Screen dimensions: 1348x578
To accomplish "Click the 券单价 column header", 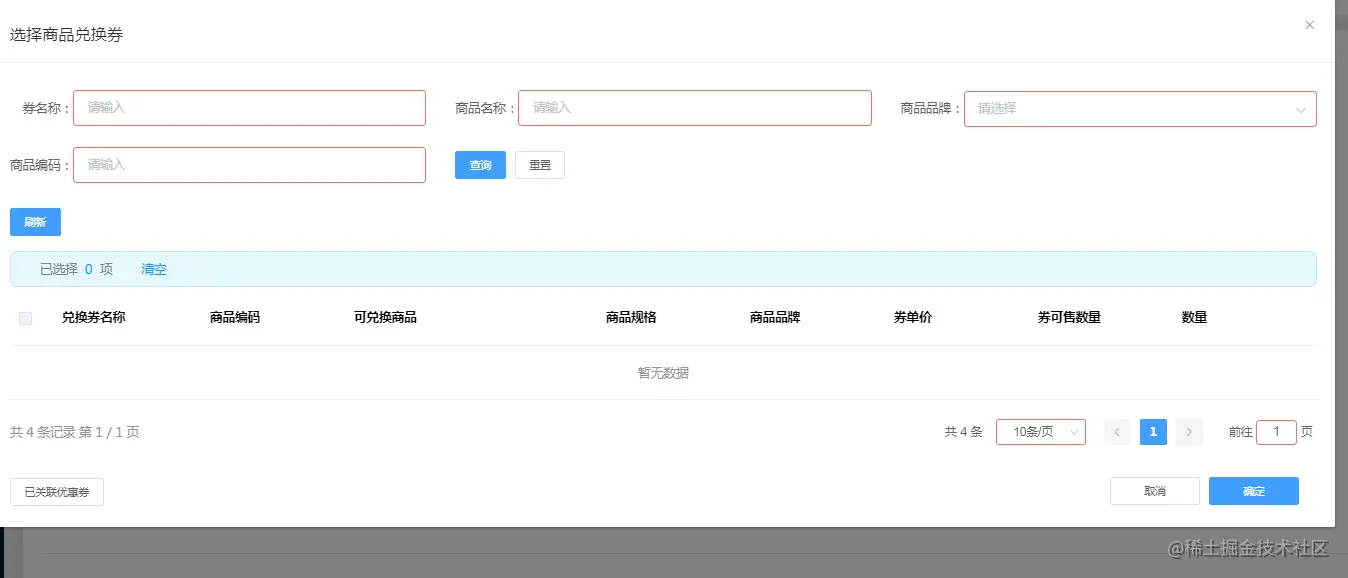I will [913, 317].
